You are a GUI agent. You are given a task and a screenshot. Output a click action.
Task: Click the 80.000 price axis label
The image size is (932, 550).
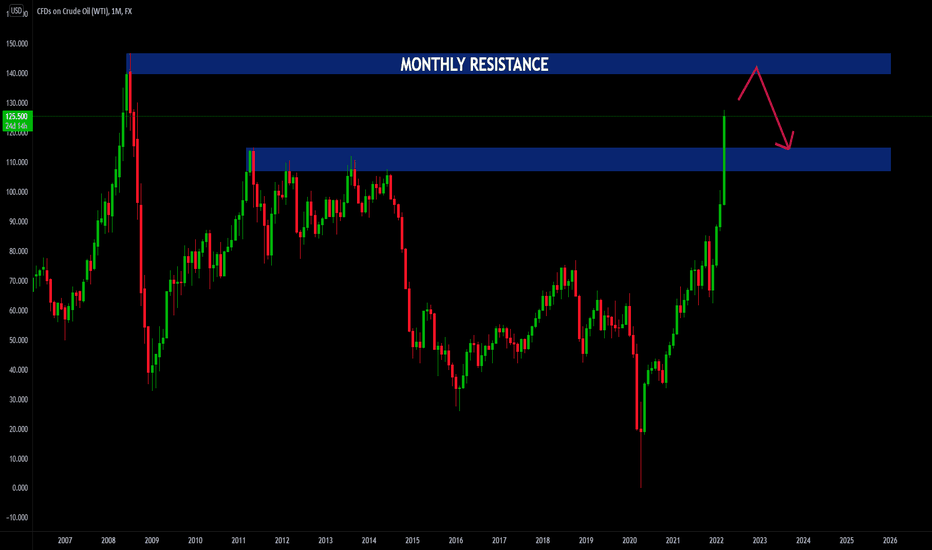point(18,252)
